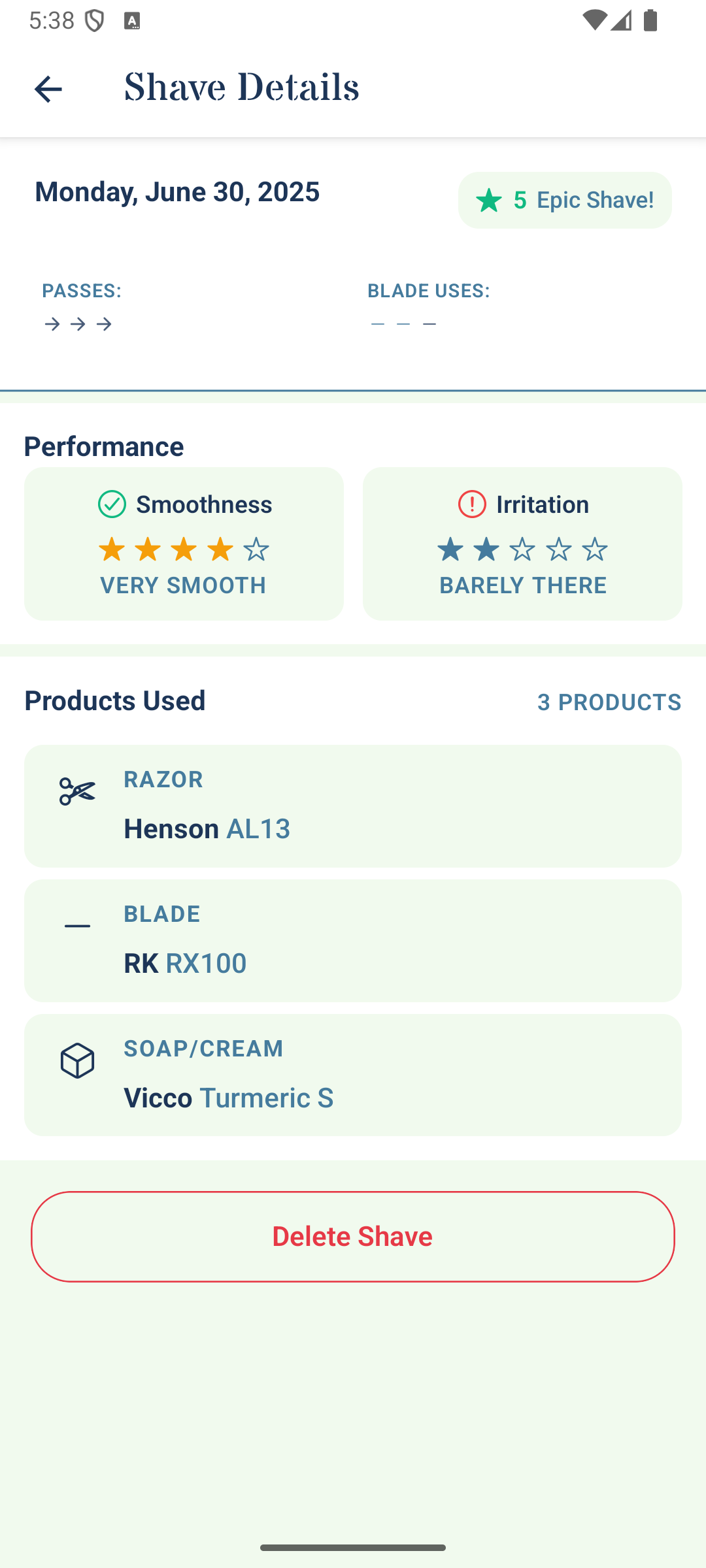Open the Vicco Turmeric S soap card

(353, 1075)
